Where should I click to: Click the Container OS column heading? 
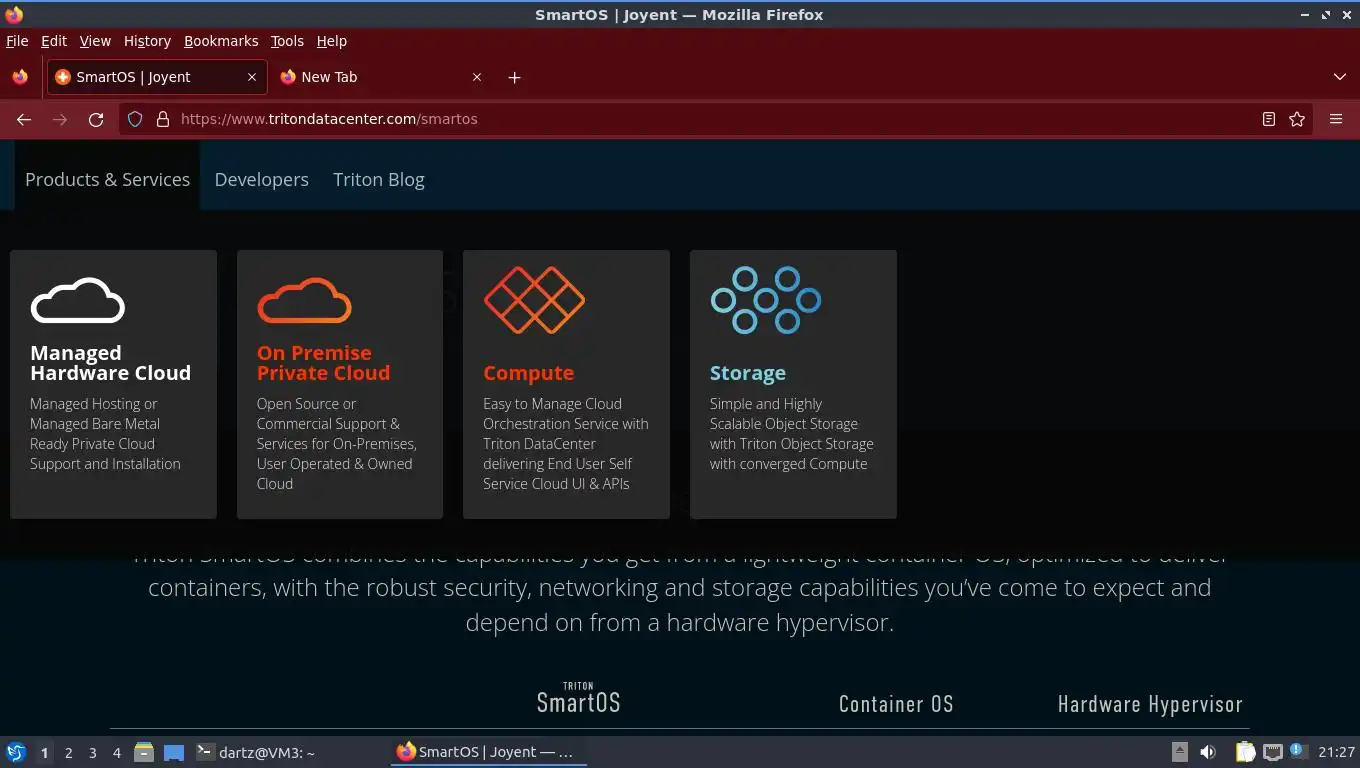pos(896,704)
